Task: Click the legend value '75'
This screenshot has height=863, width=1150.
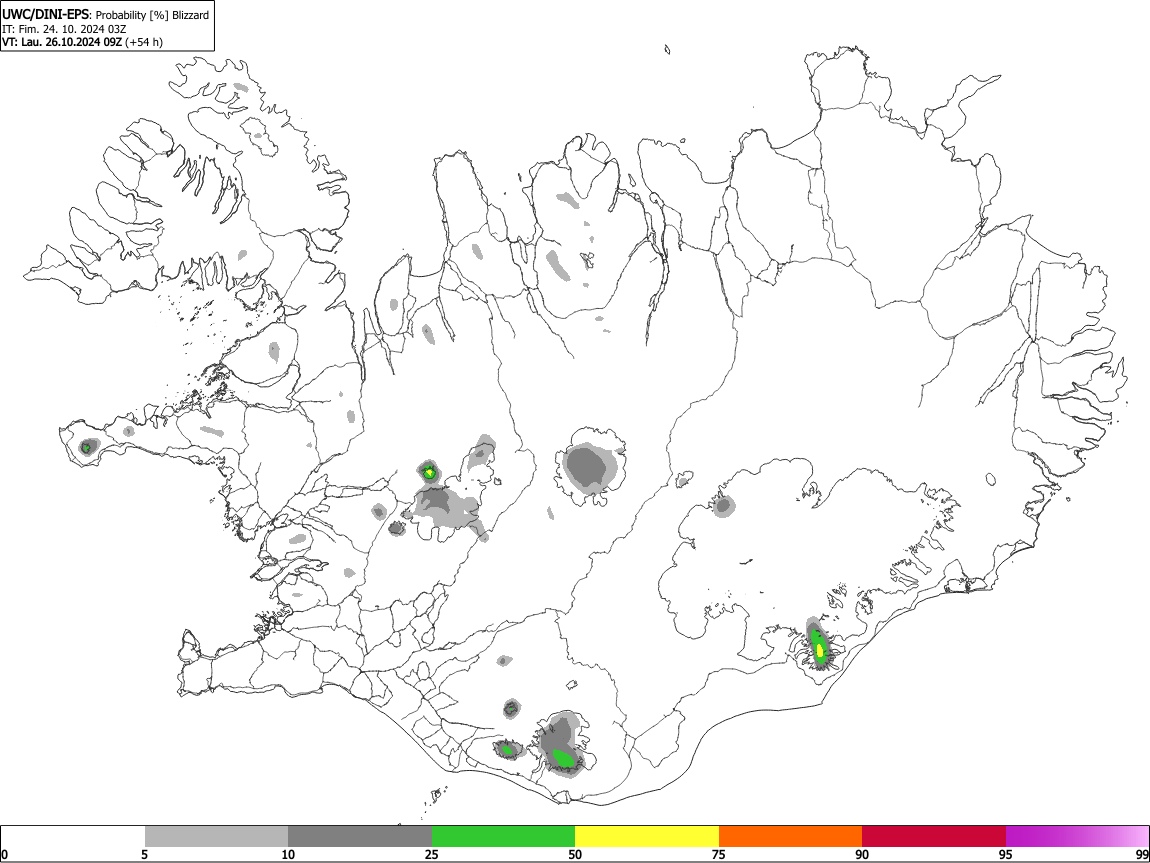Action: (719, 854)
